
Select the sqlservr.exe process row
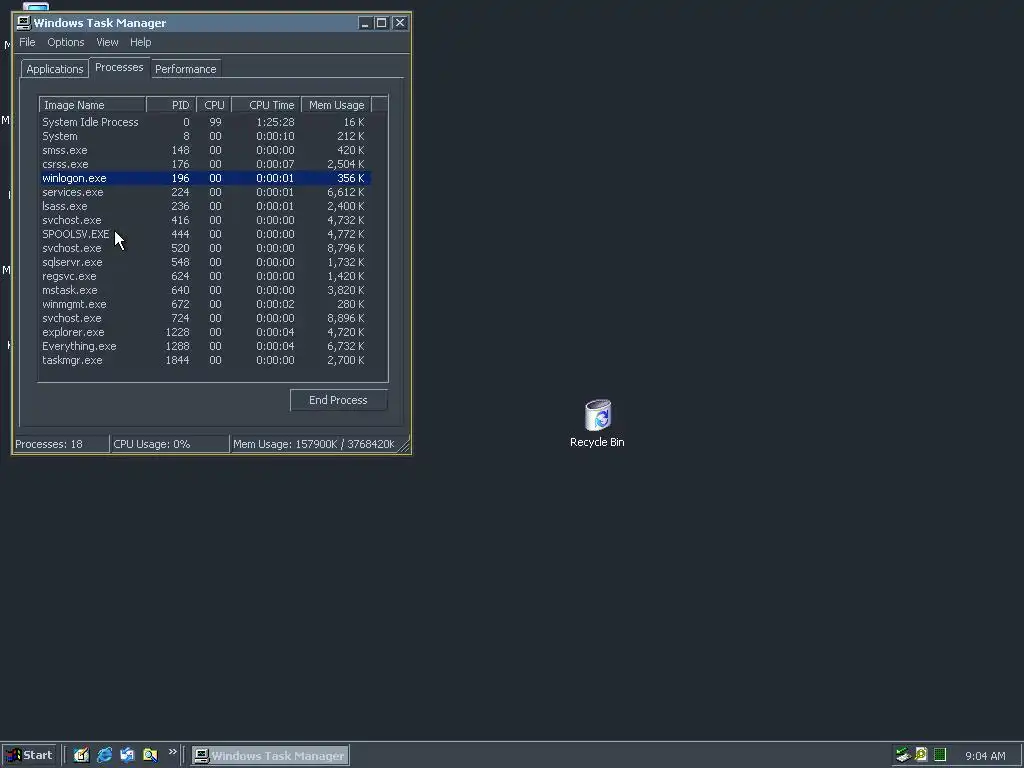205,263
